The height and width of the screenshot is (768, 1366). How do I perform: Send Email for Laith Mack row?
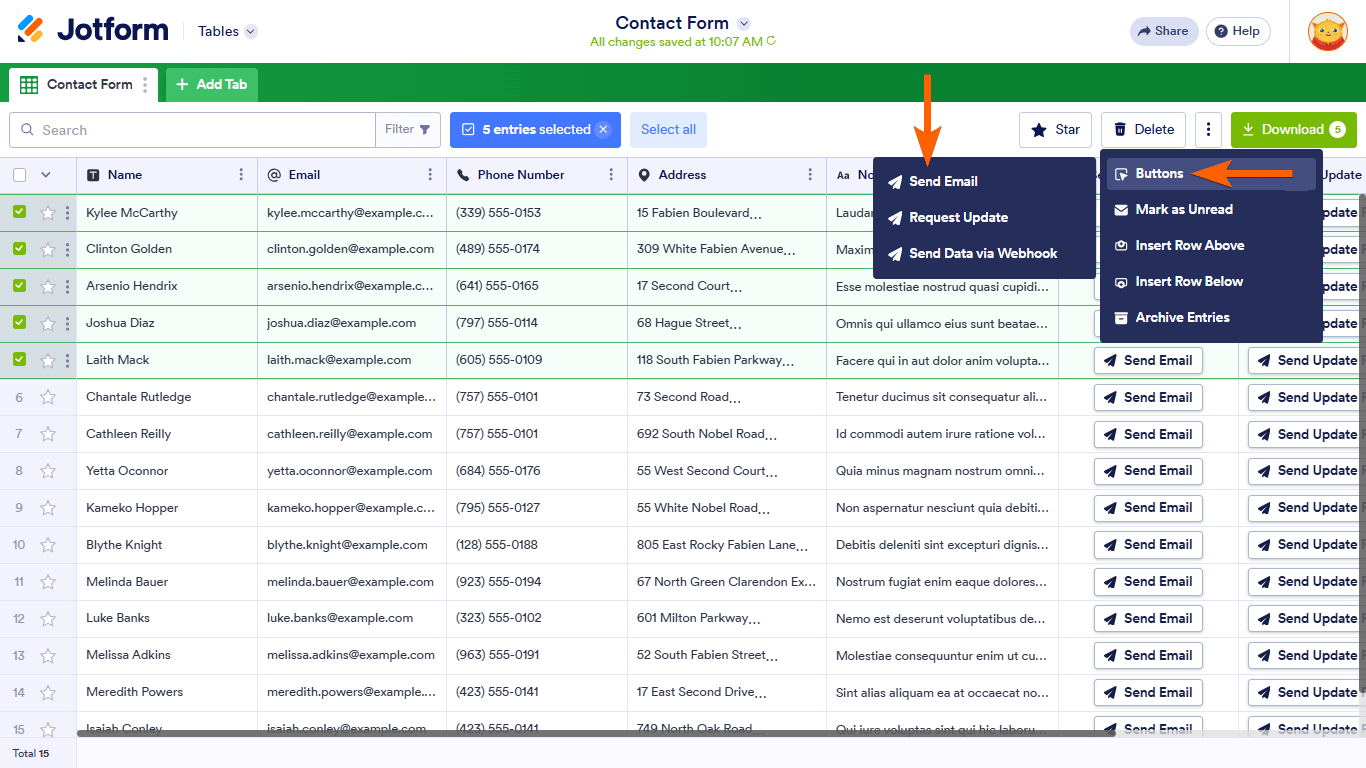[1148, 360]
